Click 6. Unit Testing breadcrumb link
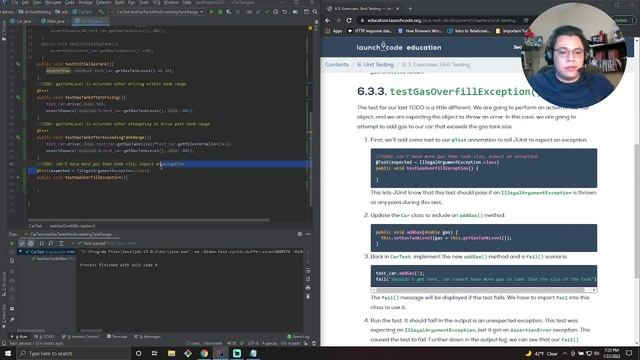 (x=375, y=64)
